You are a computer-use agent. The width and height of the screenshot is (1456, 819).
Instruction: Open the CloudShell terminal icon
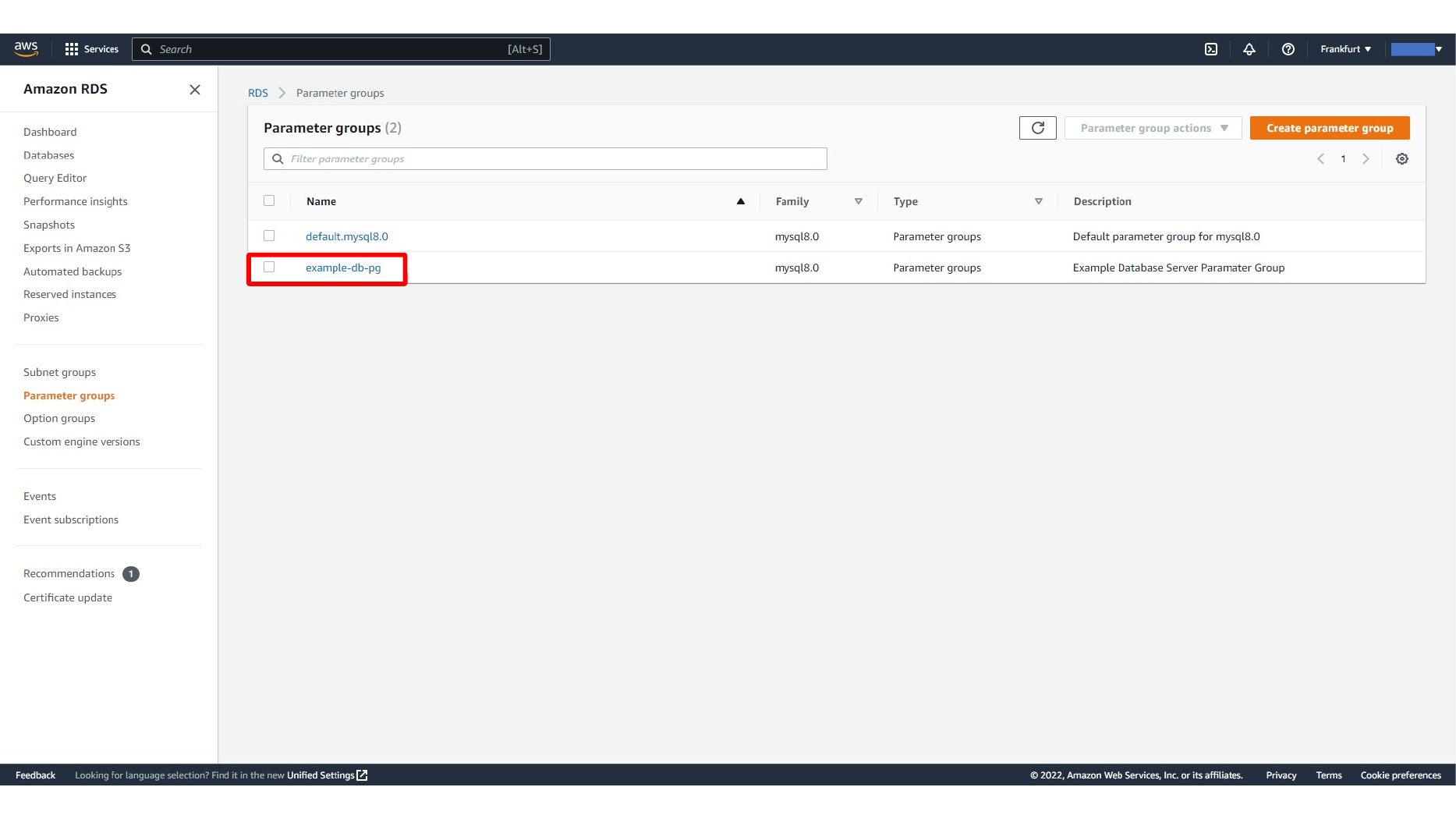[1210, 49]
